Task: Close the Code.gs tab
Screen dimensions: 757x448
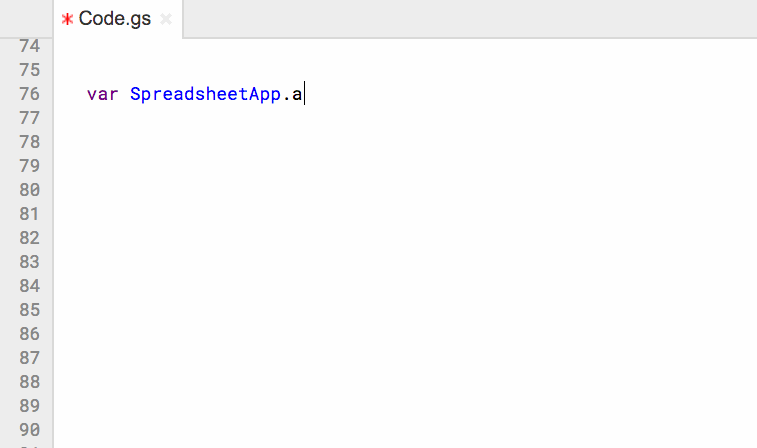Action: 166,19
